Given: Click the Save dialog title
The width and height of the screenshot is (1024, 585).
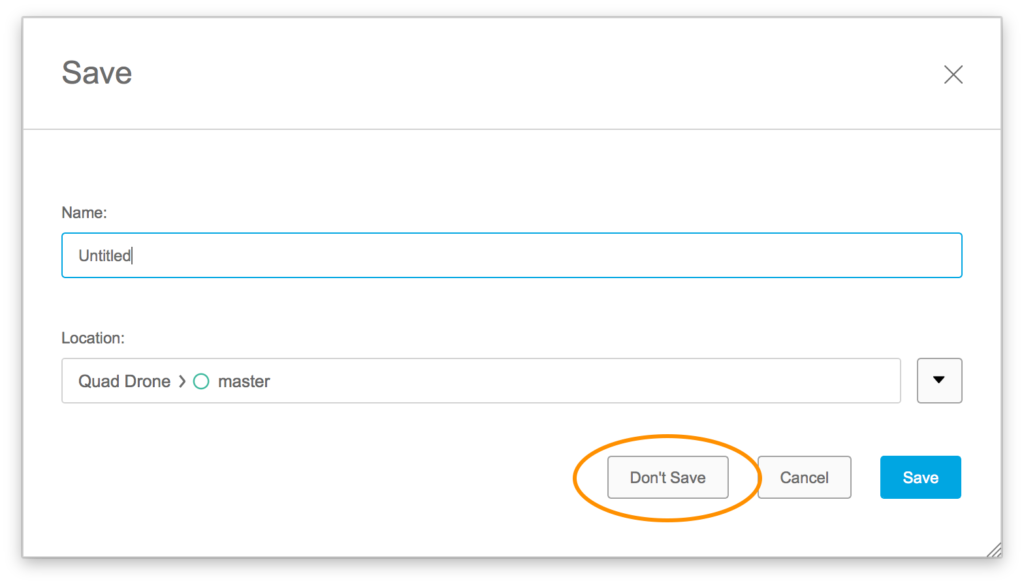Looking at the screenshot, I should coord(97,73).
